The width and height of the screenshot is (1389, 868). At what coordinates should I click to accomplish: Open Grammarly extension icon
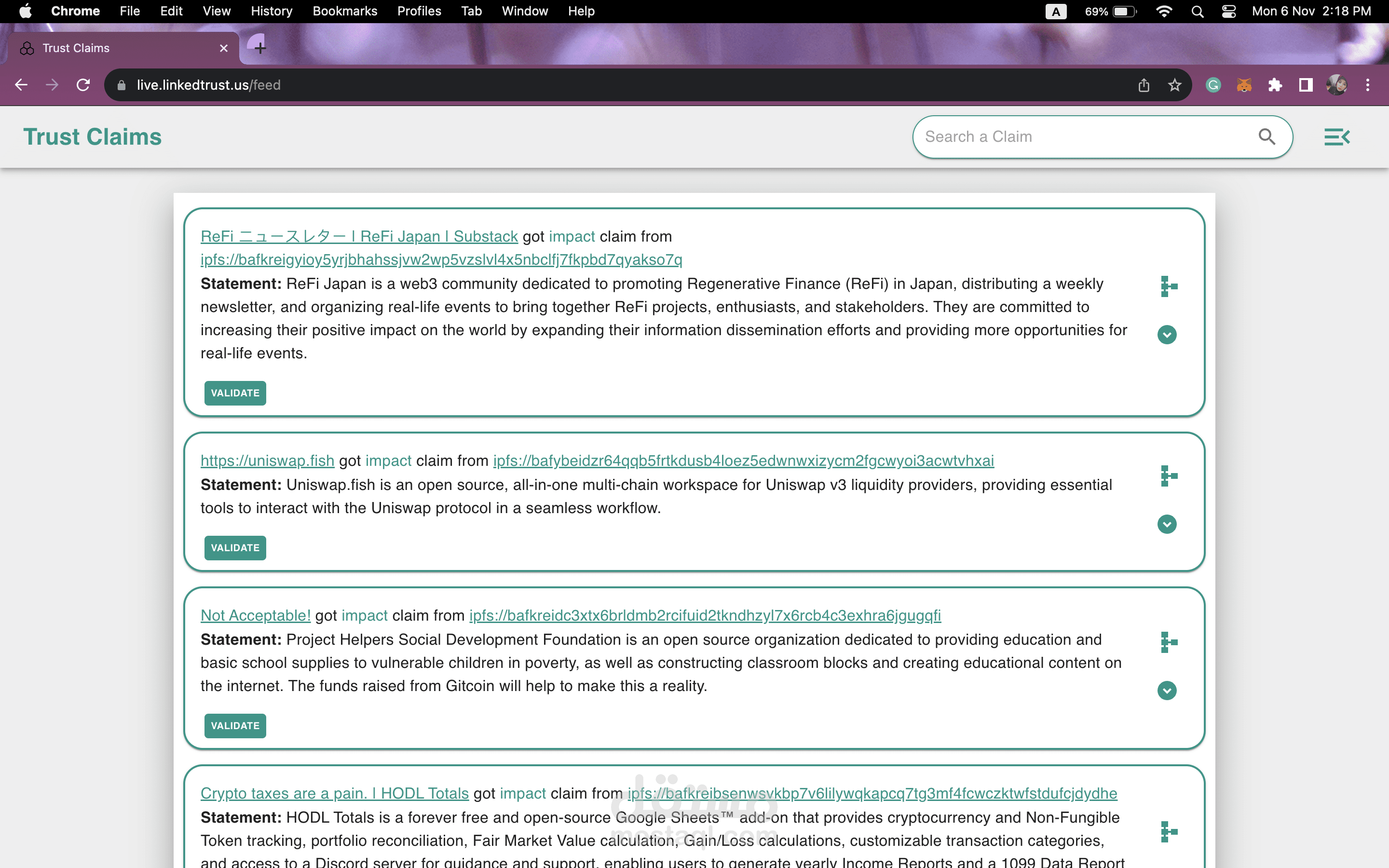[1213, 85]
